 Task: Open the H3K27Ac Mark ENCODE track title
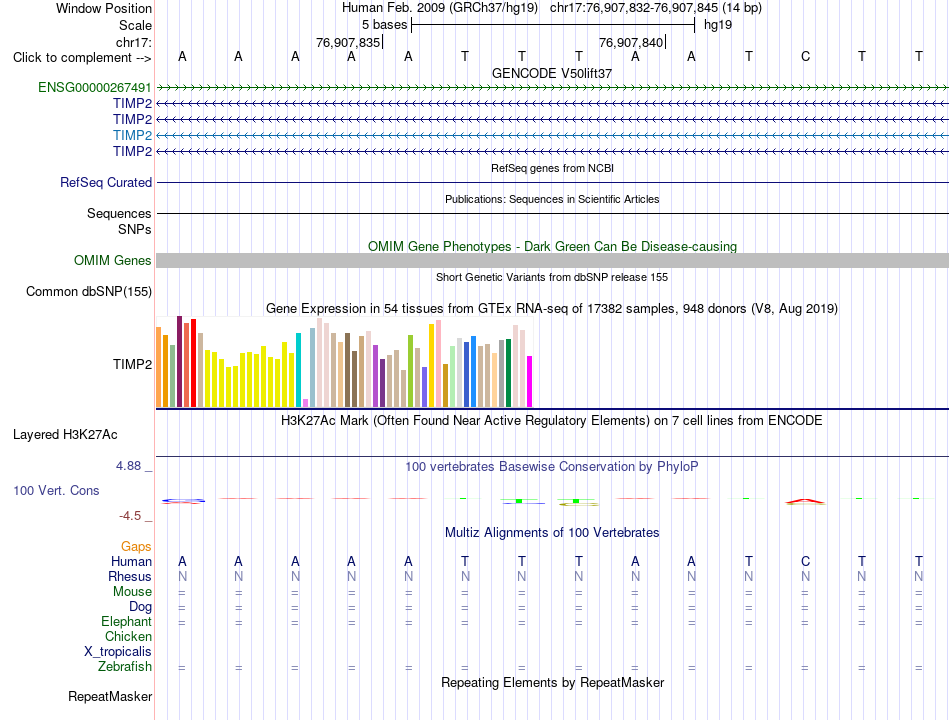pyautogui.click(x=552, y=421)
